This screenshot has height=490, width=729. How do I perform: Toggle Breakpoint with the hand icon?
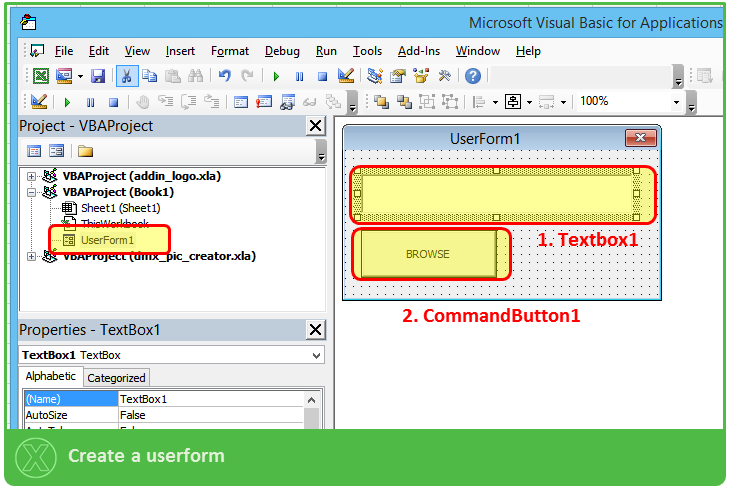pyautogui.click(x=142, y=101)
